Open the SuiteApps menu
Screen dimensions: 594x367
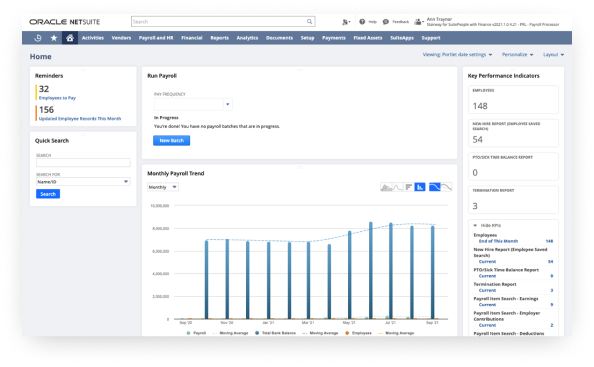click(x=402, y=38)
